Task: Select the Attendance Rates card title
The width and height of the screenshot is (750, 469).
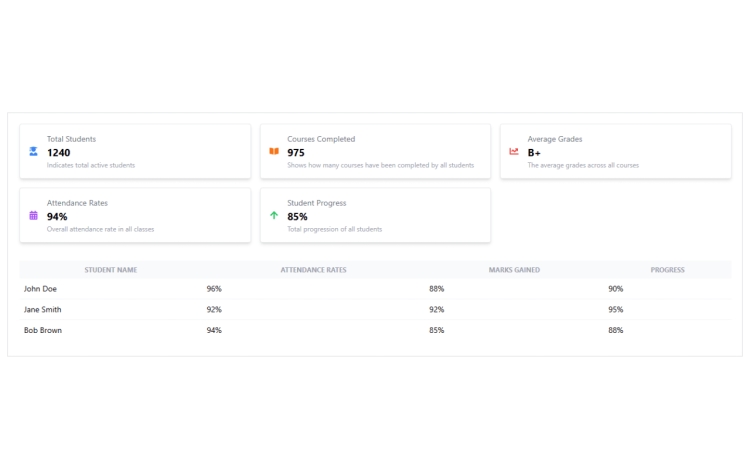Action: (x=77, y=203)
